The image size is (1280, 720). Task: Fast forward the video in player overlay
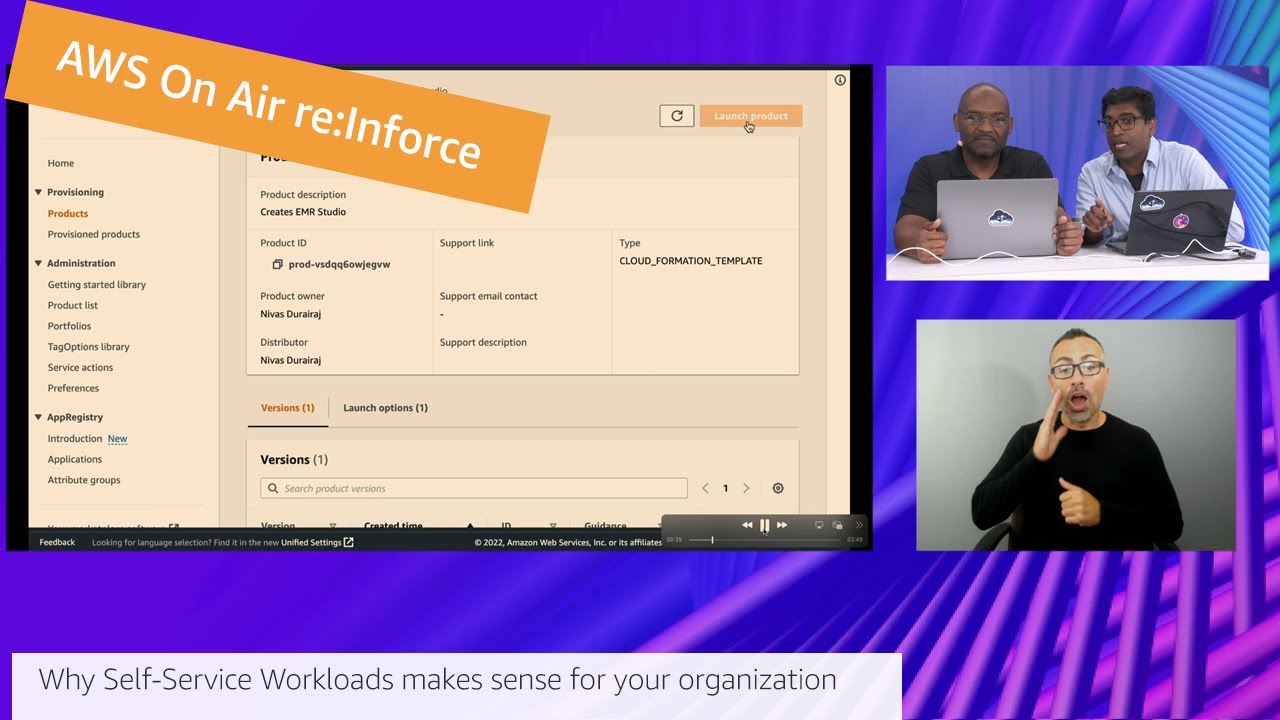point(782,525)
